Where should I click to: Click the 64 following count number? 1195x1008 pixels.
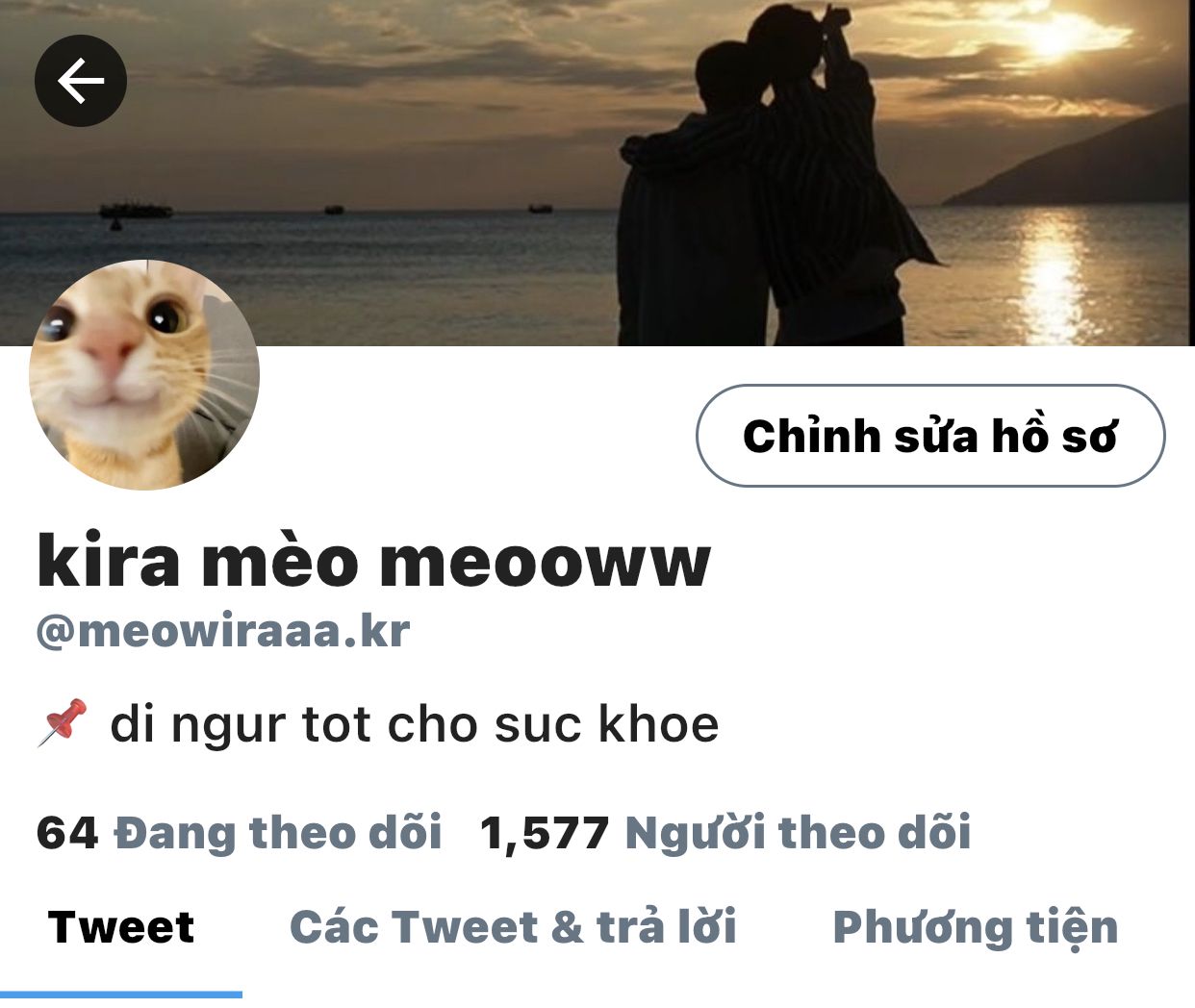tap(67, 833)
